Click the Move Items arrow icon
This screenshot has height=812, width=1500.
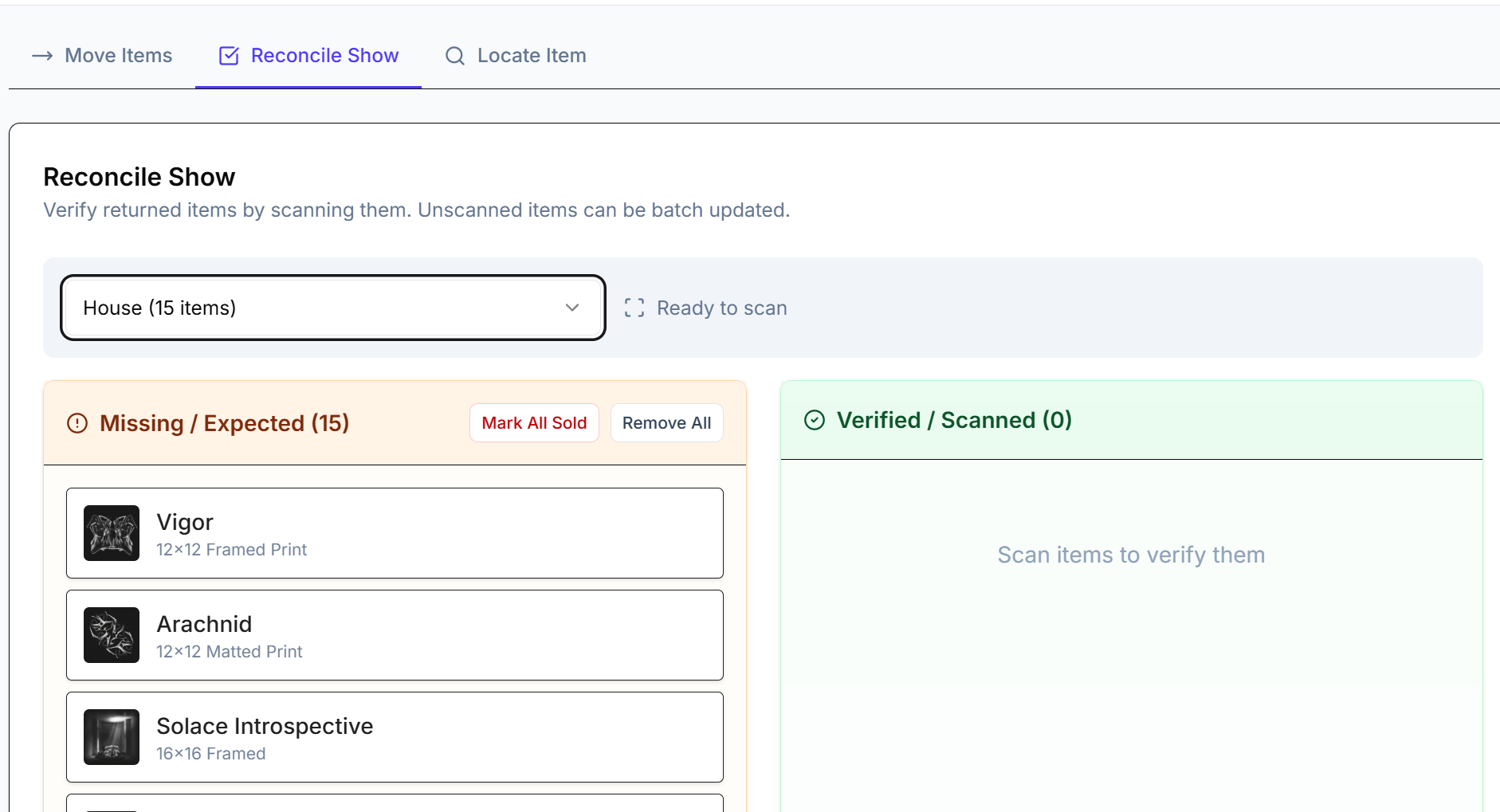[x=42, y=56]
